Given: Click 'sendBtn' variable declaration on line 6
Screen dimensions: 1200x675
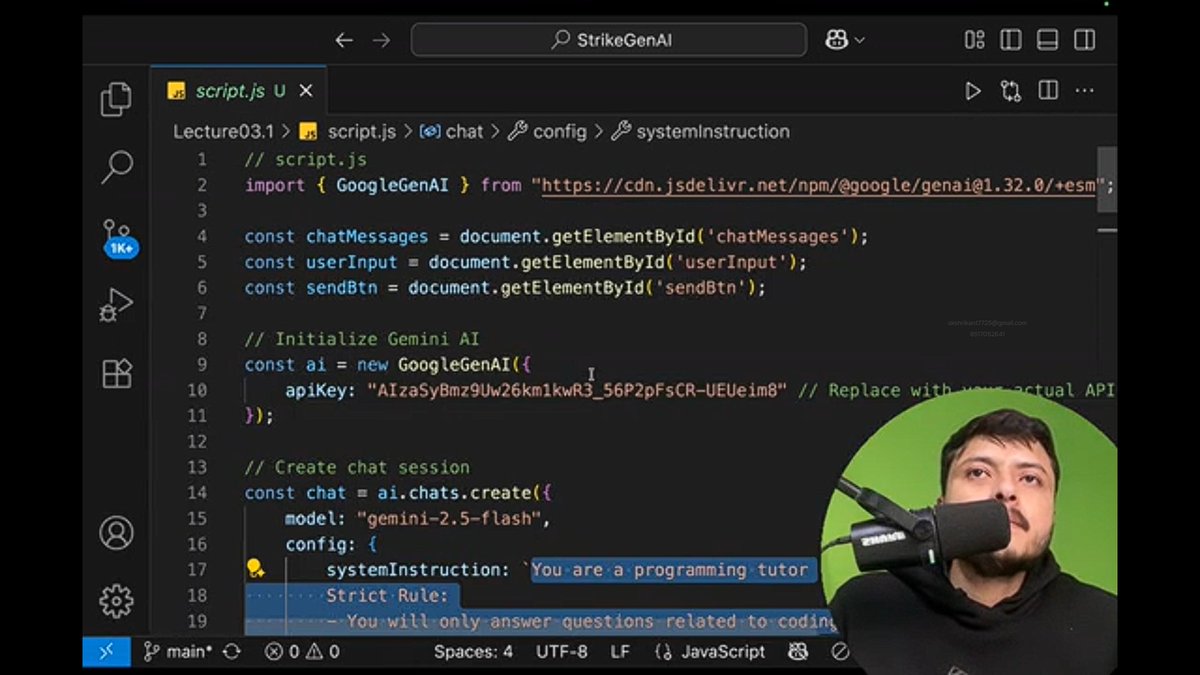Looking at the screenshot, I should (342, 287).
